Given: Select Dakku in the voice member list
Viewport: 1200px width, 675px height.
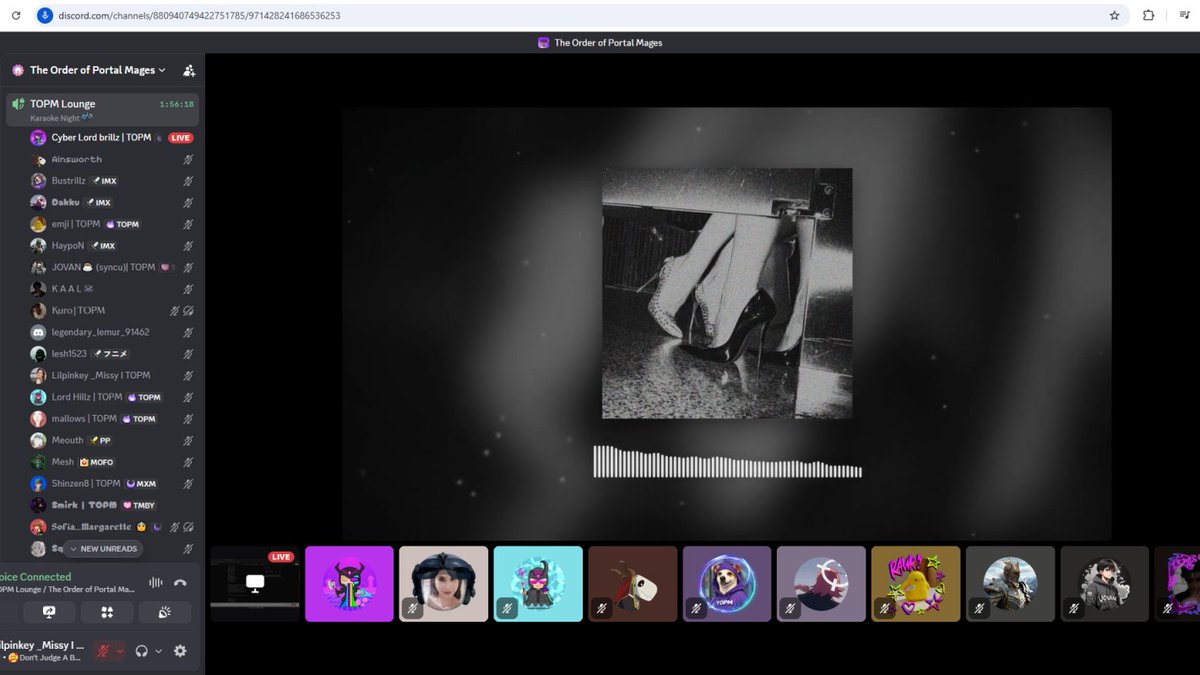Looking at the screenshot, I should tap(112, 203).
